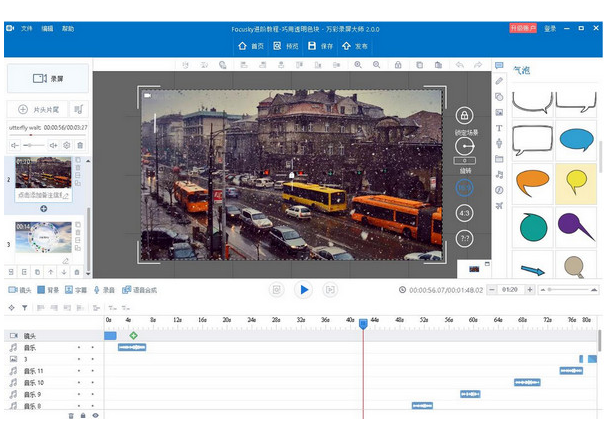Image resolution: width=604 pixels, height=440 pixels.
Task: Increase scene duration with plus button
Action: pos(530,290)
